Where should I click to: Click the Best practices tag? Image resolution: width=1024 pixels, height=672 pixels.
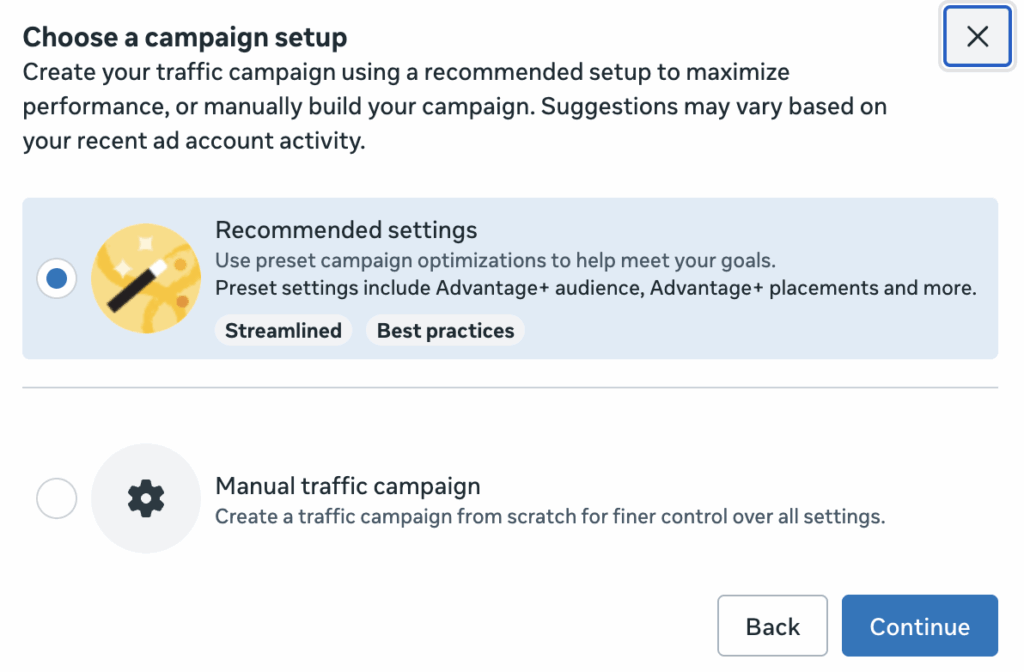(x=445, y=330)
